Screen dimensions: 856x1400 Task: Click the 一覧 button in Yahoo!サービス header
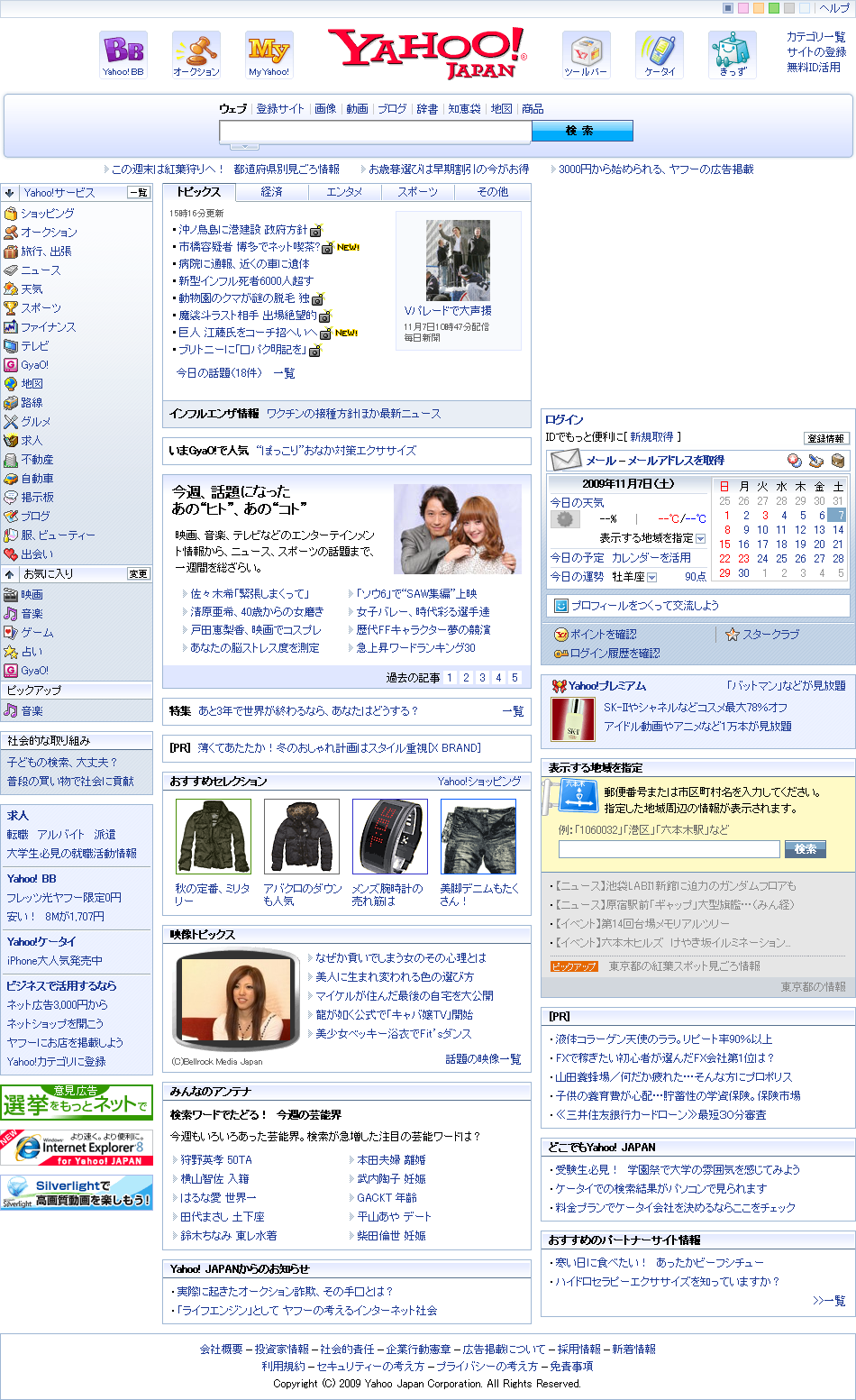click(x=139, y=192)
